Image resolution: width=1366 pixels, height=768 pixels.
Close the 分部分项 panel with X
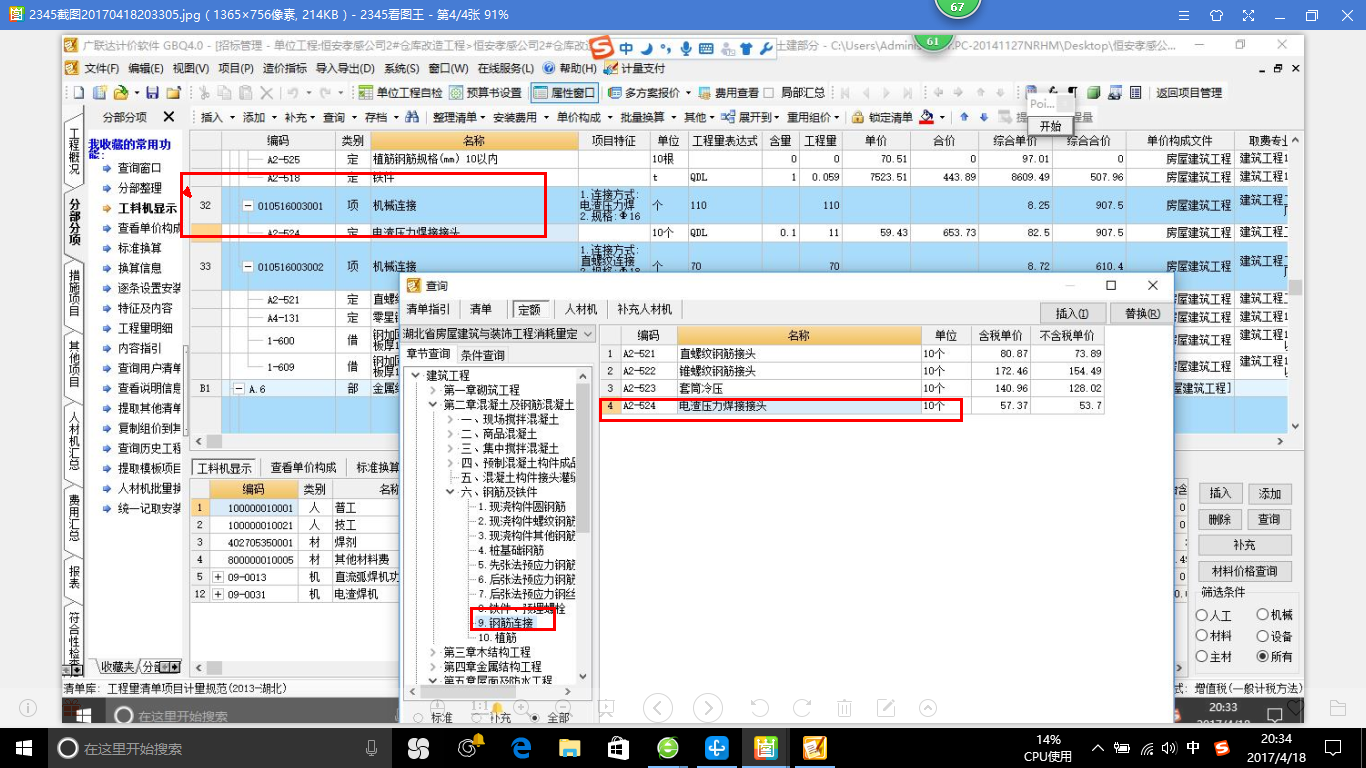pos(168,117)
